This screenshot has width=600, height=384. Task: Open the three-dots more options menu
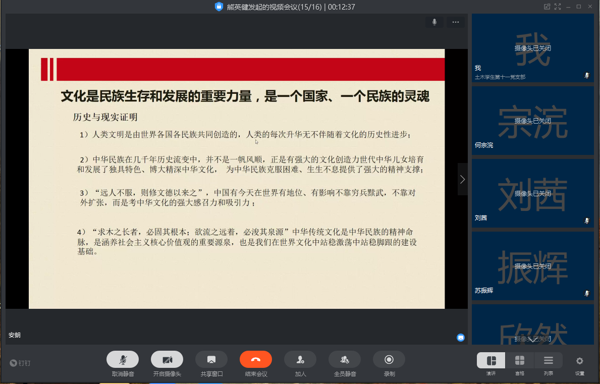tap(455, 22)
